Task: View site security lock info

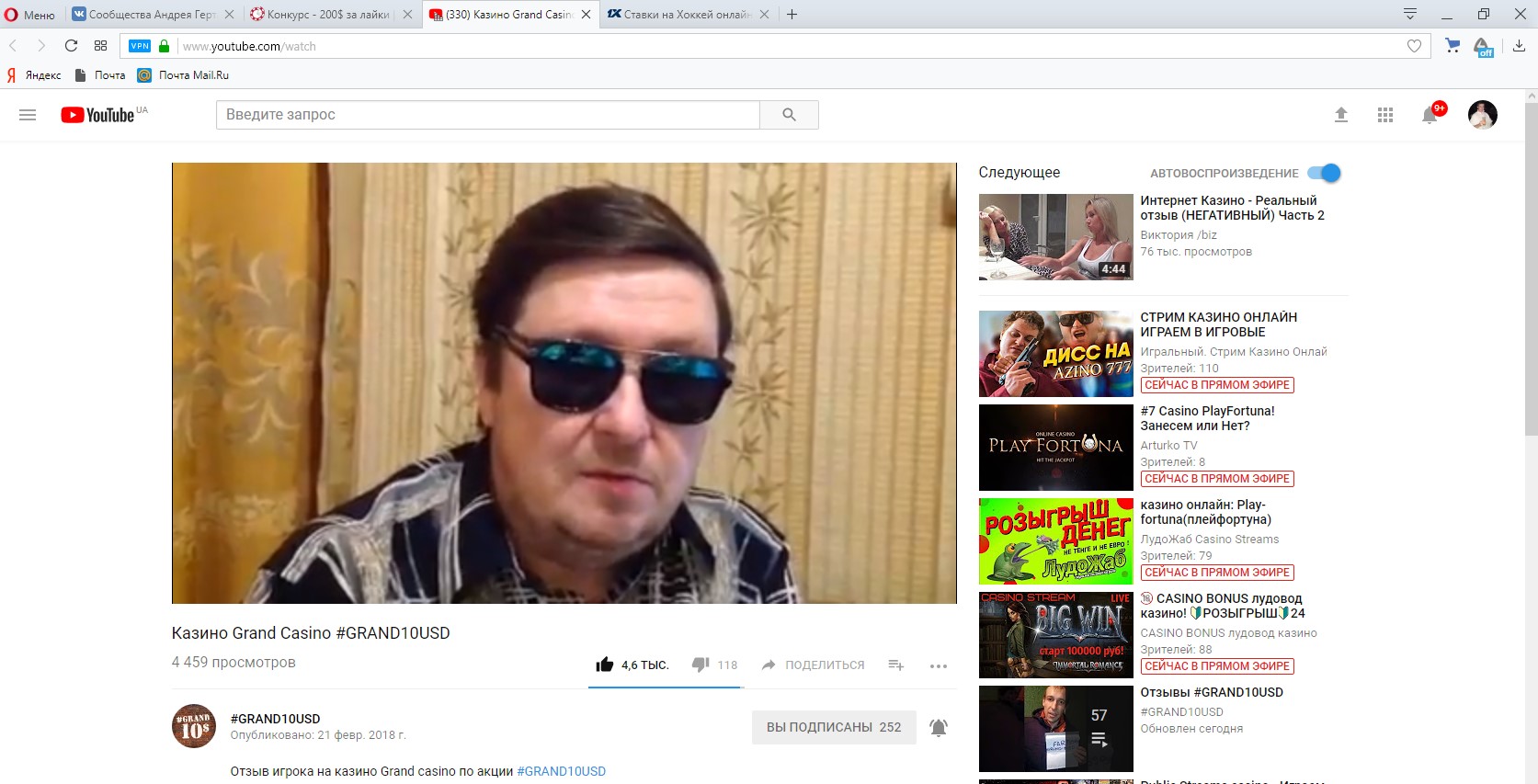Action: [x=164, y=46]
